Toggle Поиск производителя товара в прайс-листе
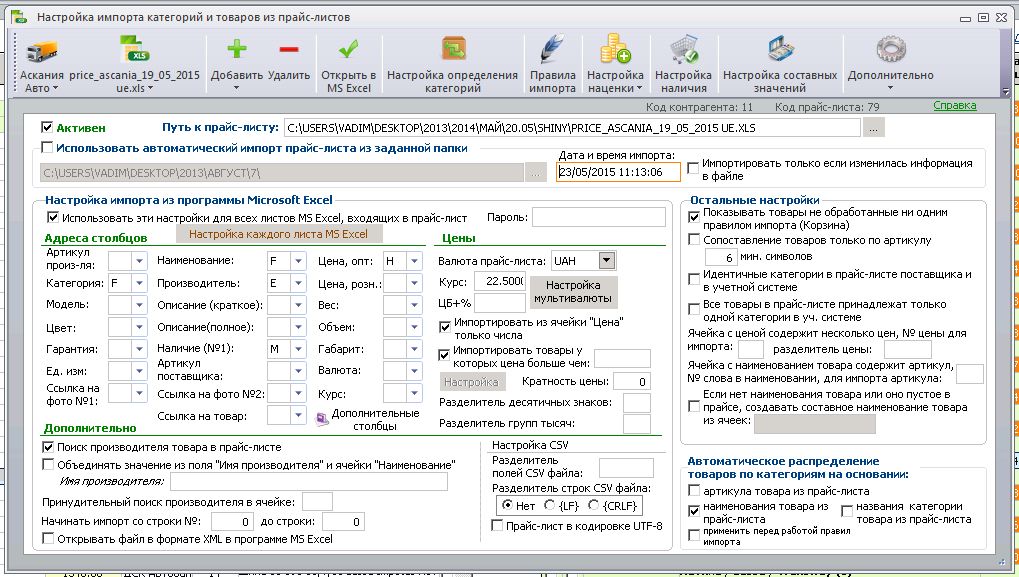The image size is (1019, 577). (x=47, y=447)
